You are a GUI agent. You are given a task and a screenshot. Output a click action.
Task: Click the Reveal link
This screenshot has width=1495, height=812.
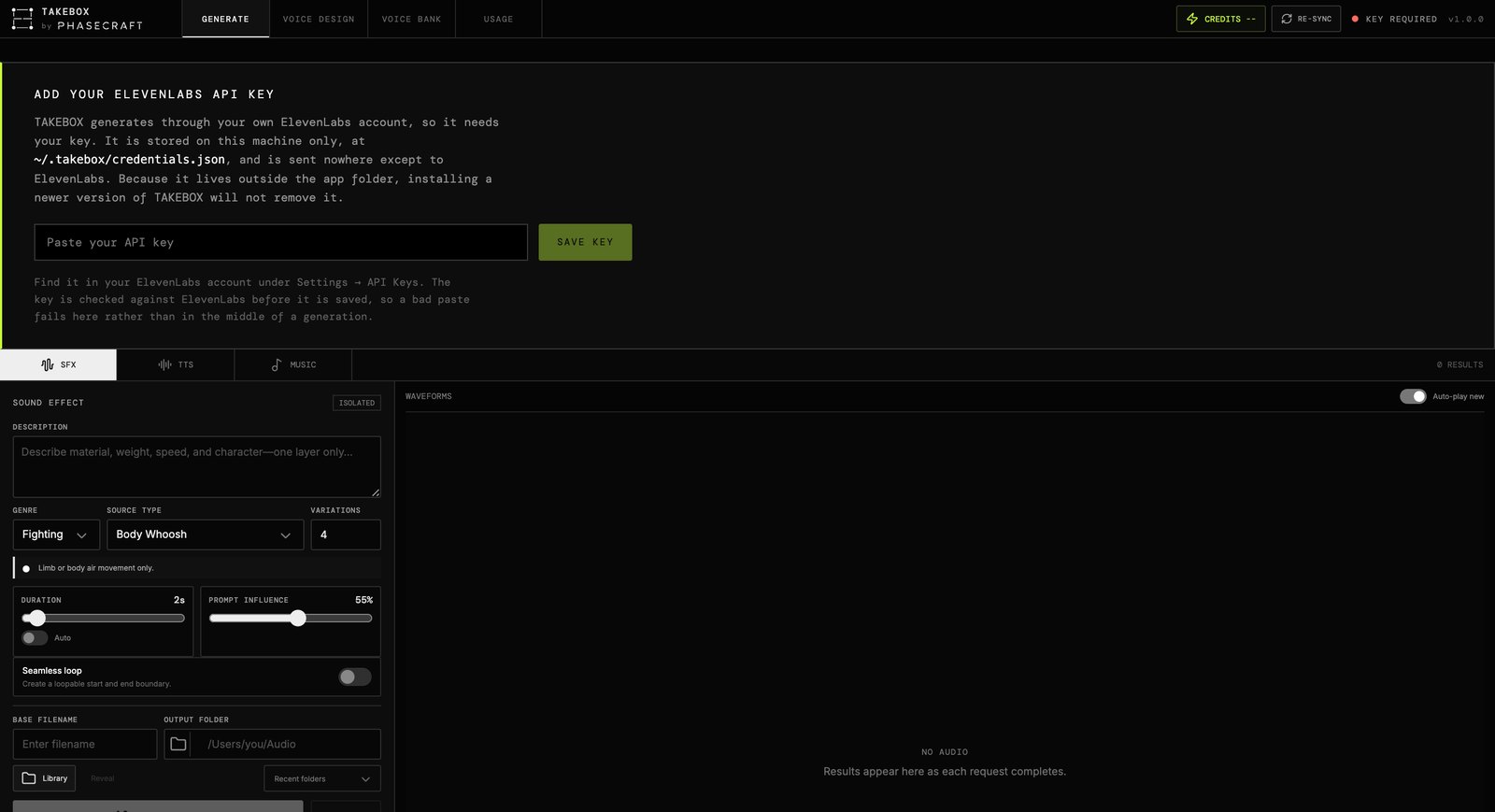click(x=103, y=778)
